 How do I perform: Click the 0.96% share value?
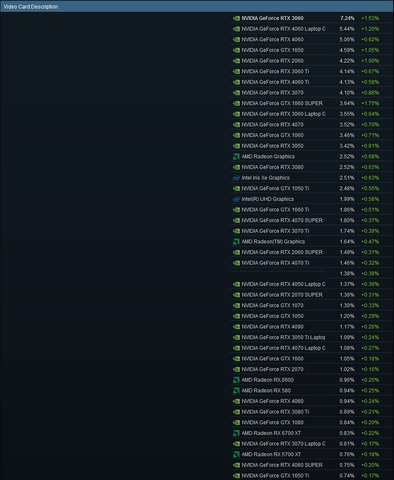347,380
